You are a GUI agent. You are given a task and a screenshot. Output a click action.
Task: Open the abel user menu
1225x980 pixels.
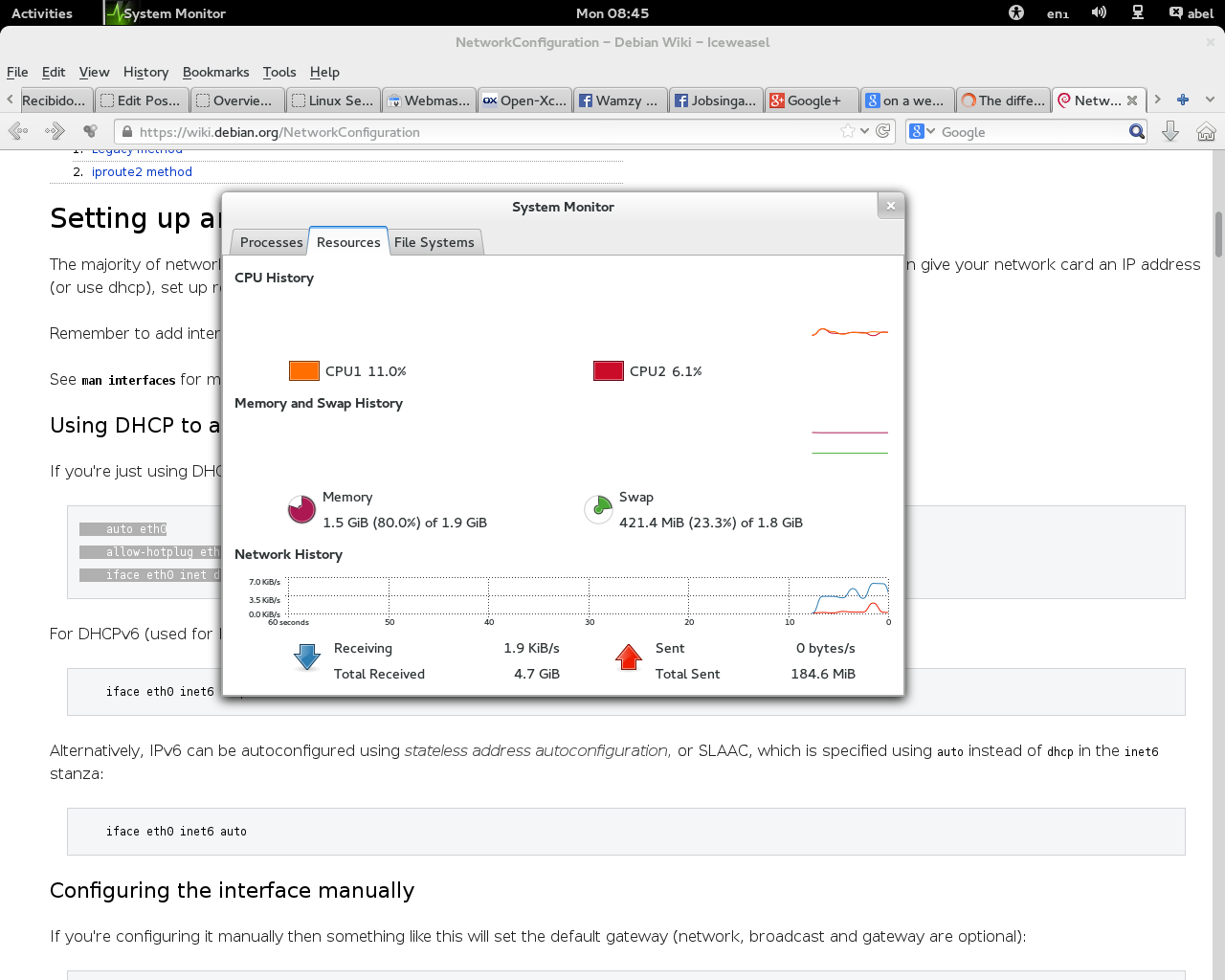1192,13
